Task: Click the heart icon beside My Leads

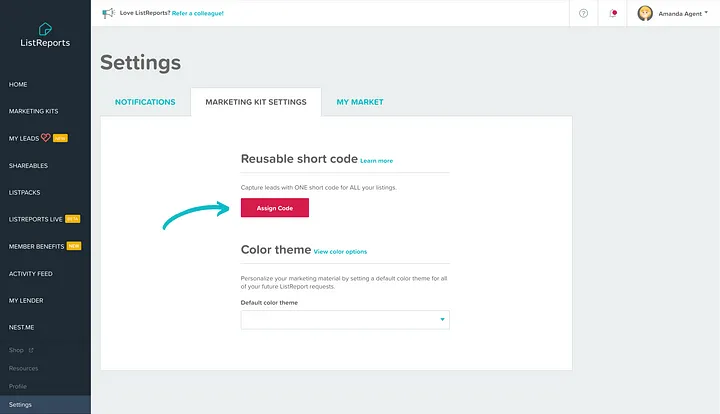Action: pyautogui.click(x=45, y=138)
